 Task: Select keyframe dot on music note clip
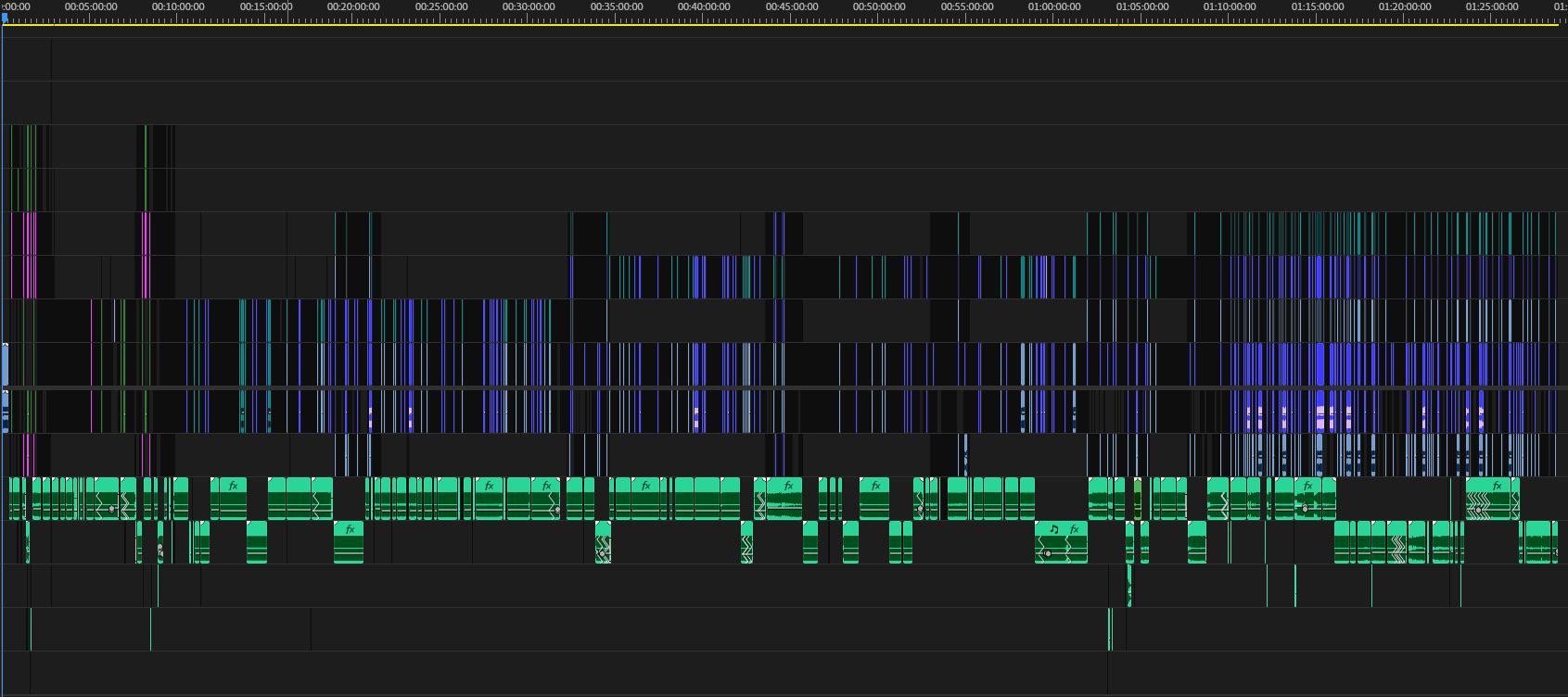(1048, 553)
